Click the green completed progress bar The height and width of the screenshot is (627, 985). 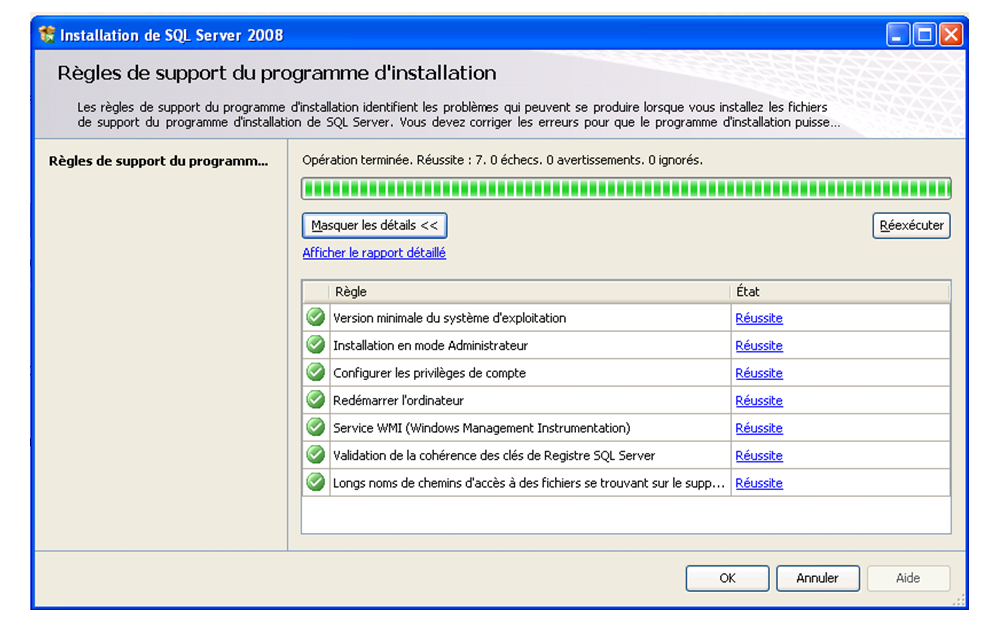(x=626, y=188)
